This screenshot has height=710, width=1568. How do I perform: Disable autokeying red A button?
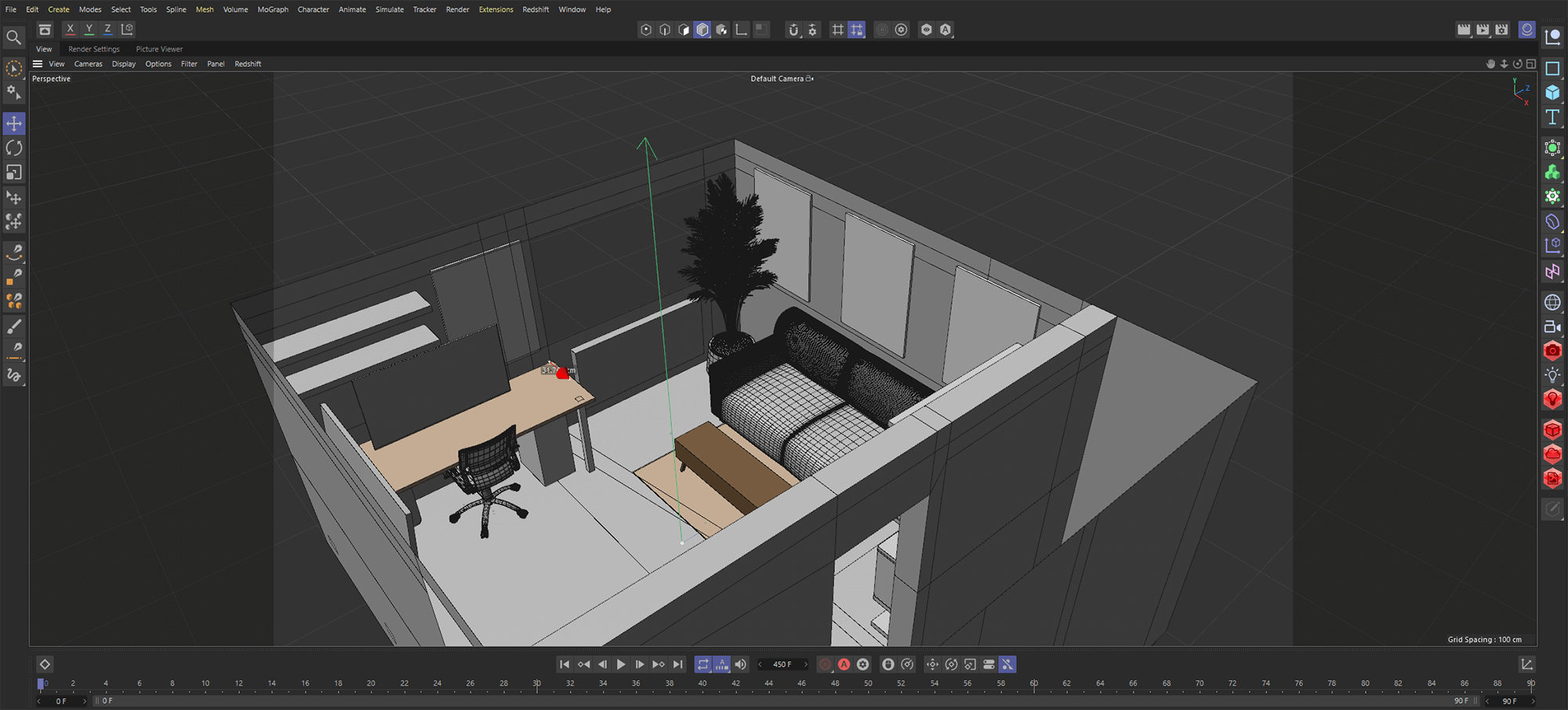844,664
